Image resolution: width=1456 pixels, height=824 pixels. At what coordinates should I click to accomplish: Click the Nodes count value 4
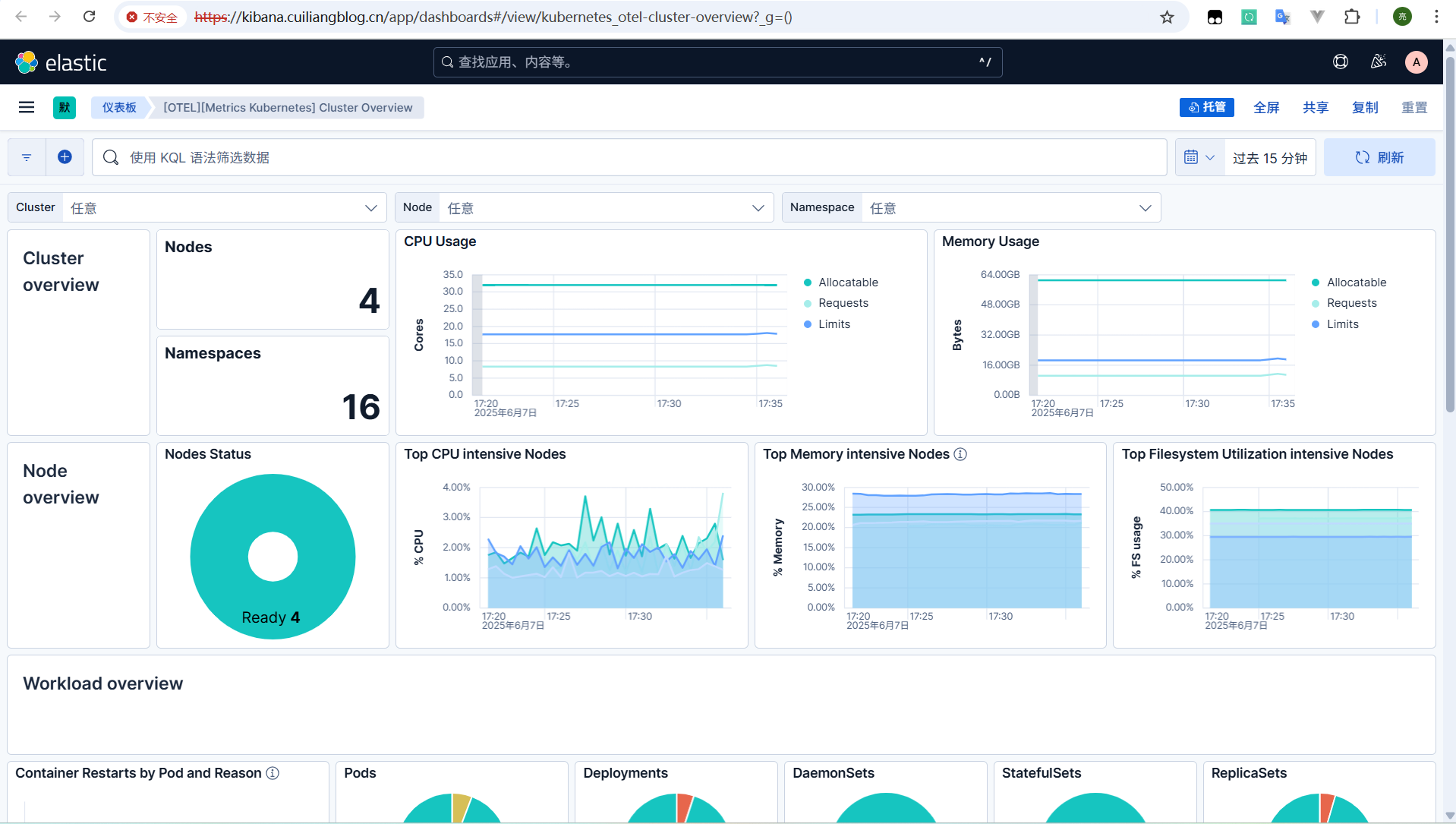tap(369, 301)
